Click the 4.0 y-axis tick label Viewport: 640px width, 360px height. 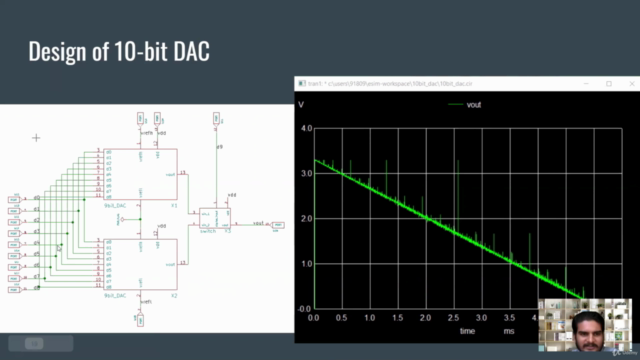(x=307, y=129)
